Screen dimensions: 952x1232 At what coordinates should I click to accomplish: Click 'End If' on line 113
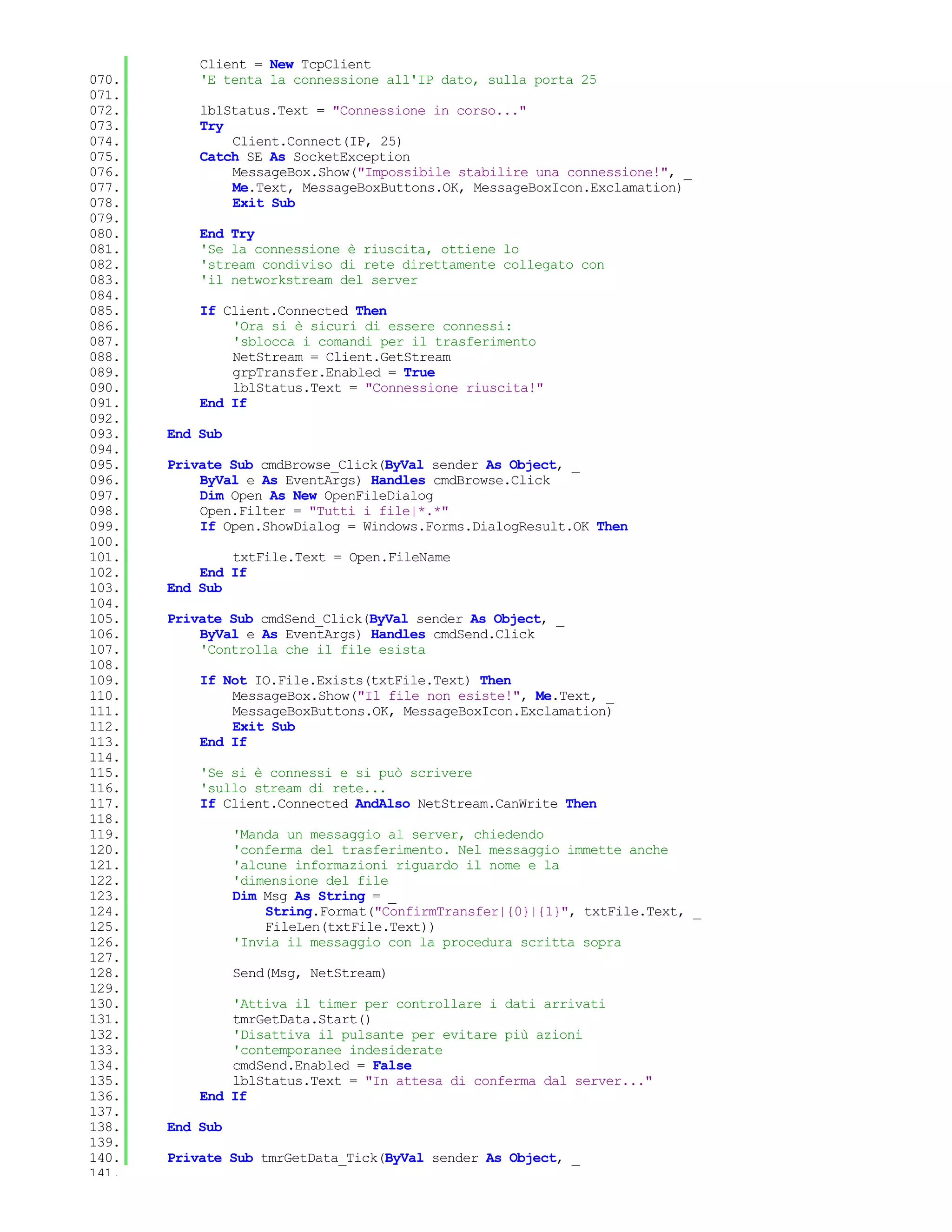coord(223,742)
